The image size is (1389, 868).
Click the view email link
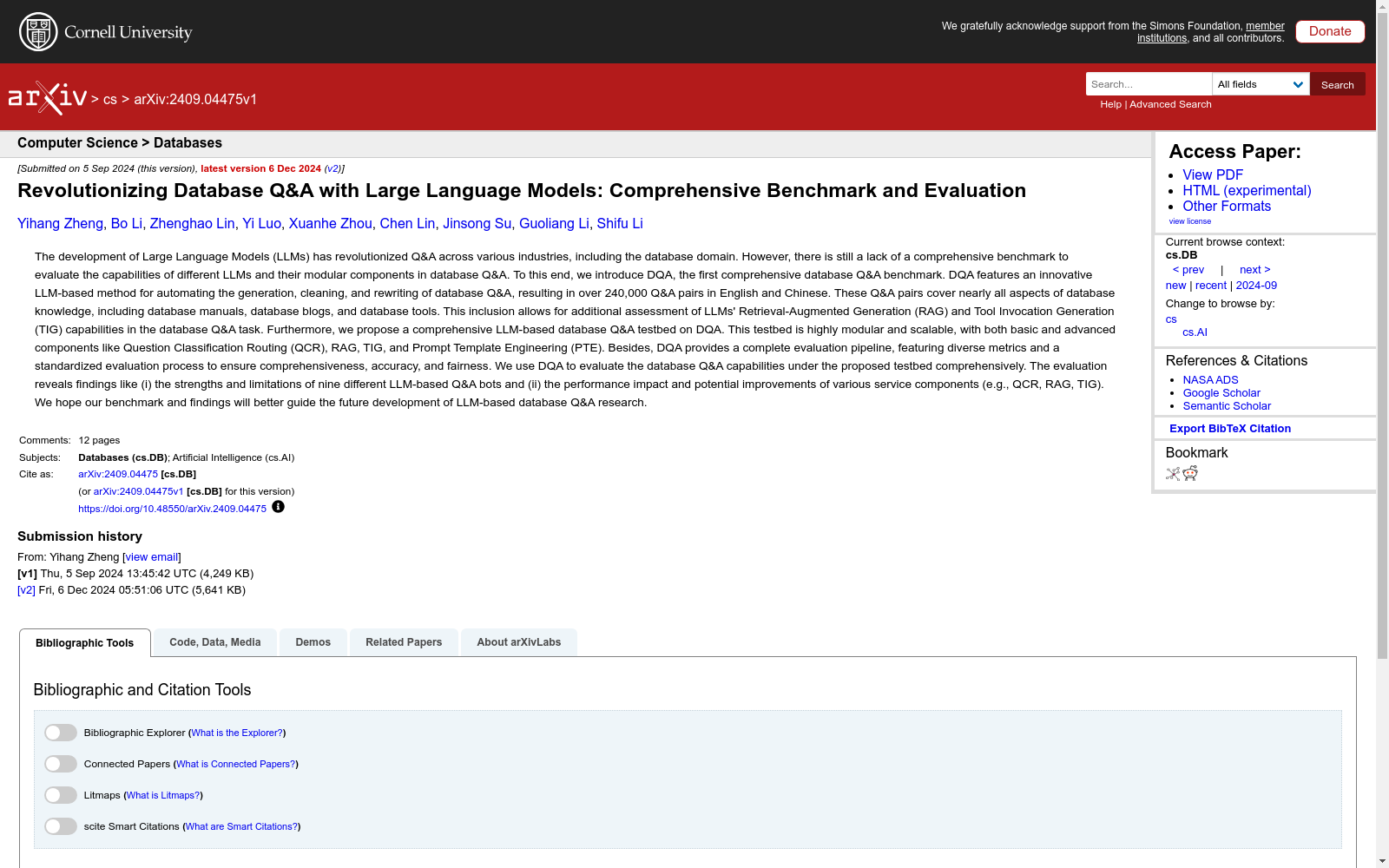(152, 557)
